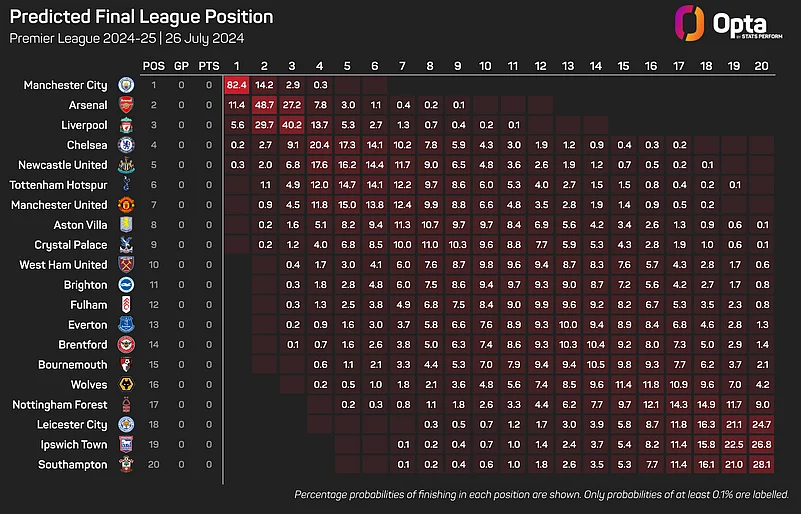This screenshot has width=801, height=514.
Task: Click the Everton club crest
Action: [x=125, y=325]
